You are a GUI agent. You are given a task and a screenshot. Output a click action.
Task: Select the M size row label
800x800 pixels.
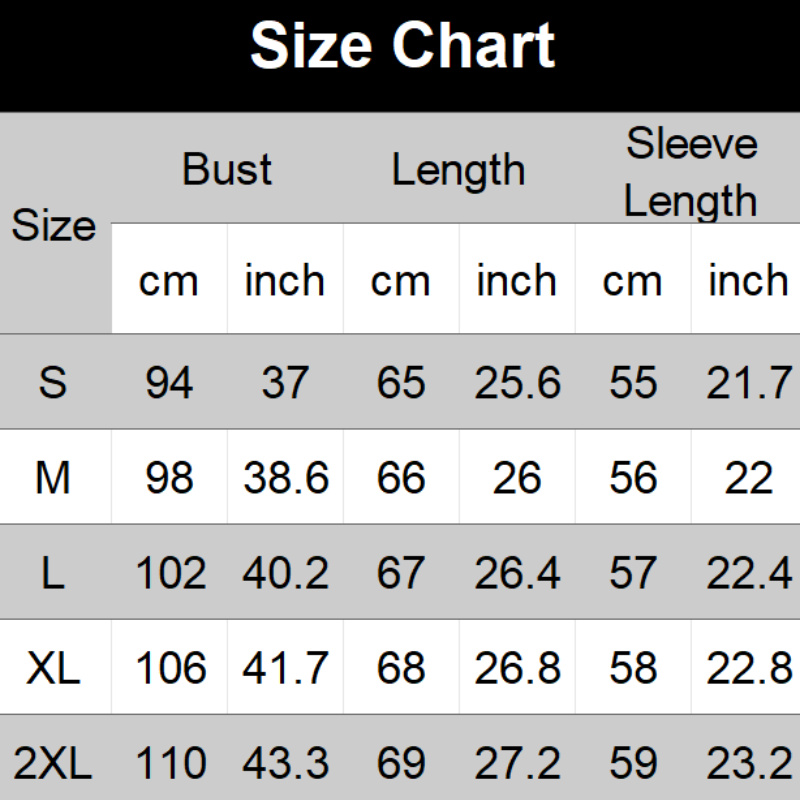coord(54,478)
